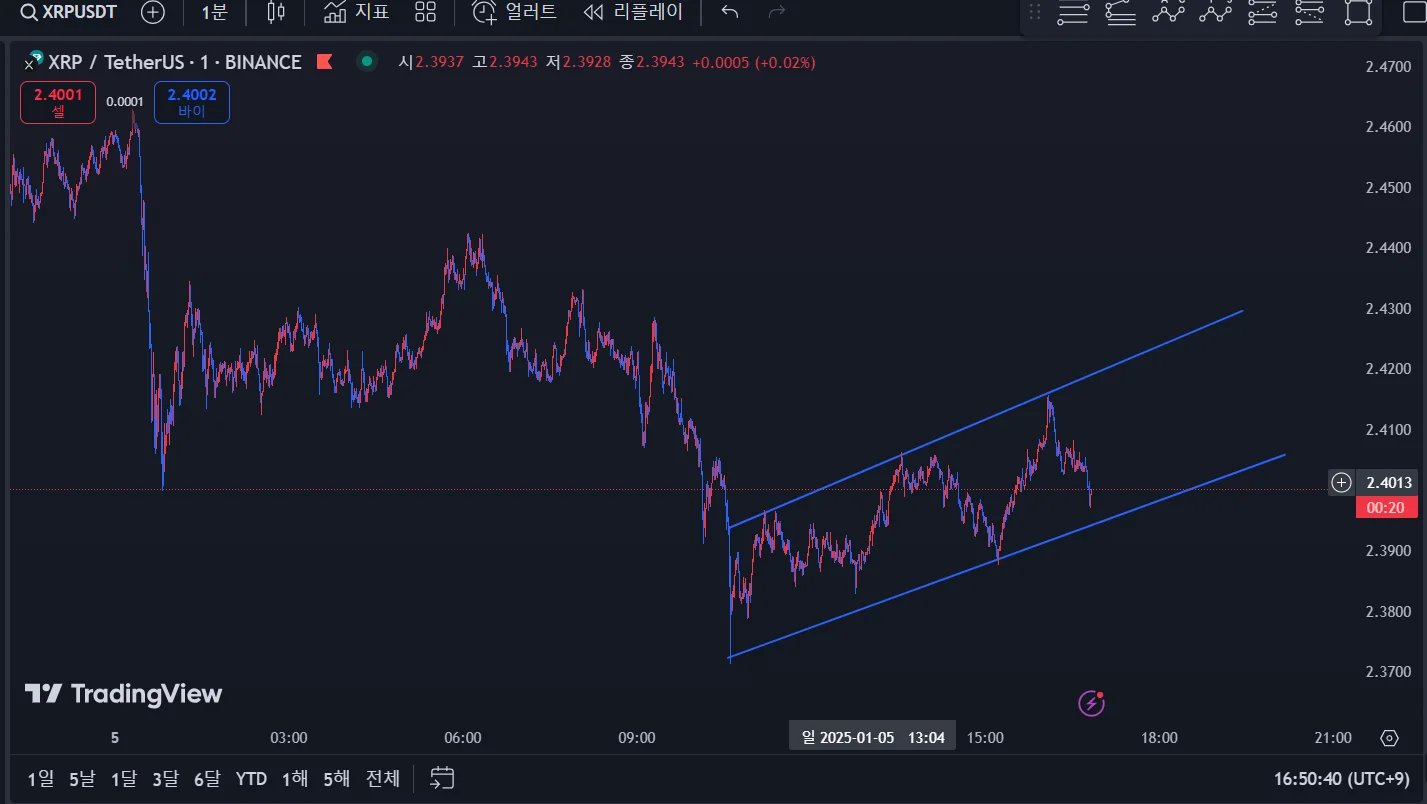The image size is (1427, 804).
Task: Click the undo arrow icon
Action: pos(730,12)
